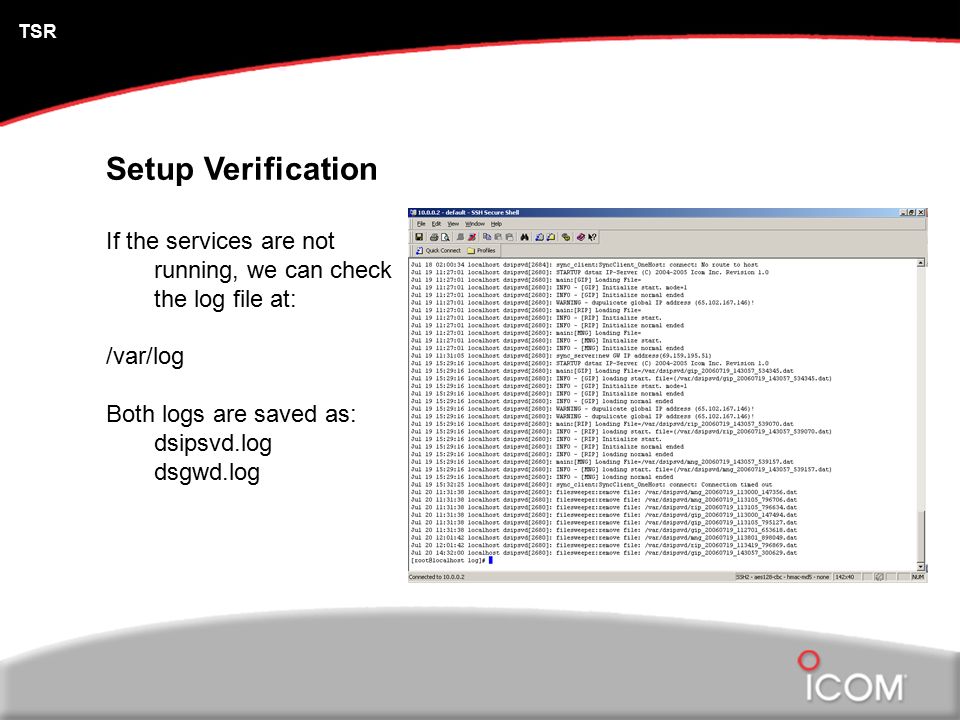Click the Settings icon in SSH toolbar
The image size is (960, 720).
point(566,237)
